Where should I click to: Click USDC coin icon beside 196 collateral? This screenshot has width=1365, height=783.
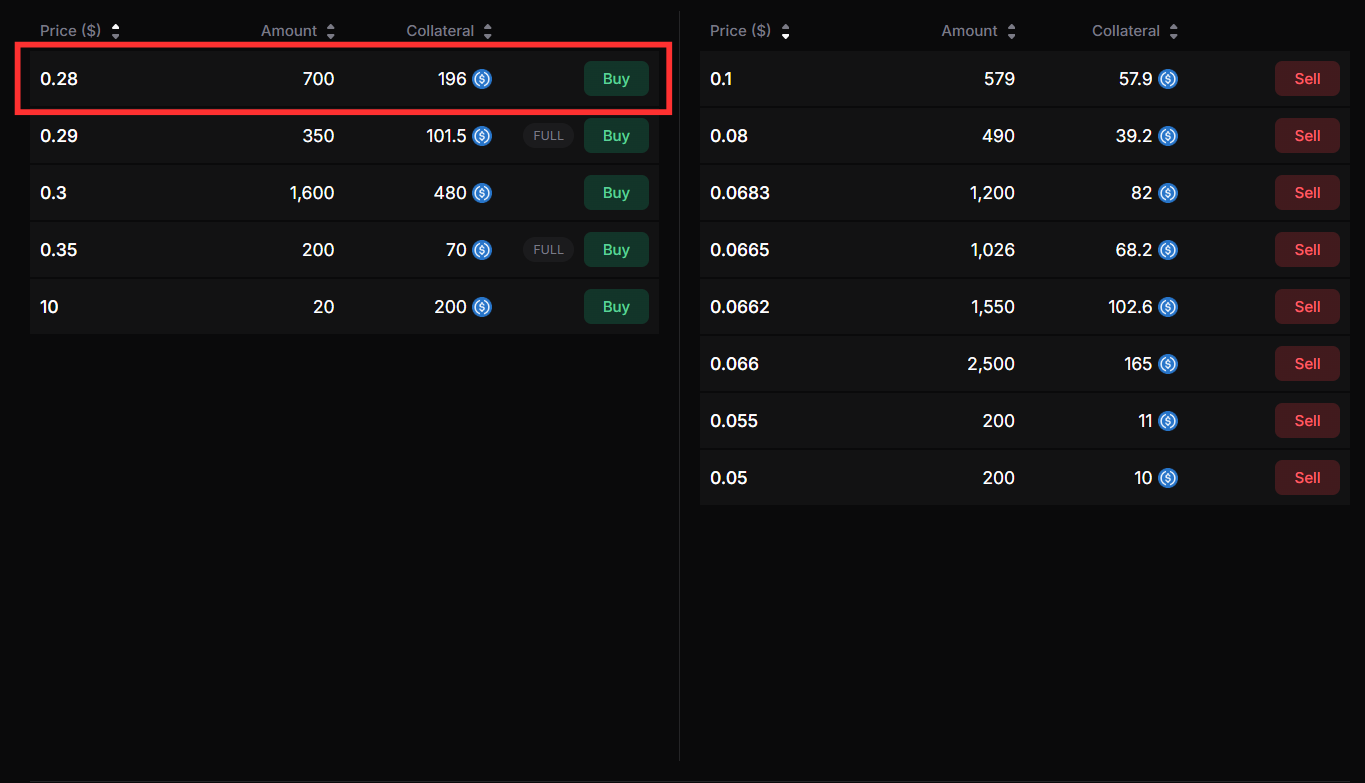pos(482,79)
